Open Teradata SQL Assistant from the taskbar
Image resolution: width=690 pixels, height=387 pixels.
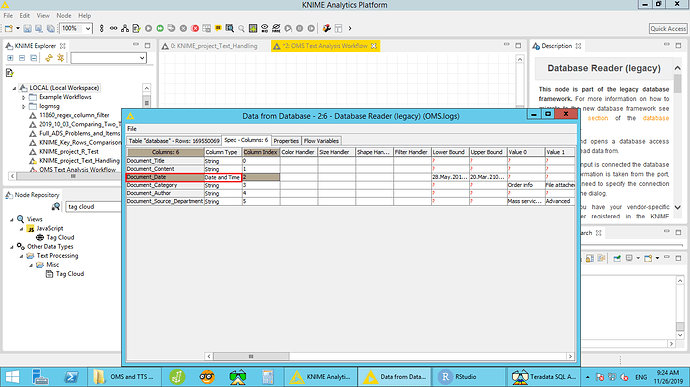point(544,377)
